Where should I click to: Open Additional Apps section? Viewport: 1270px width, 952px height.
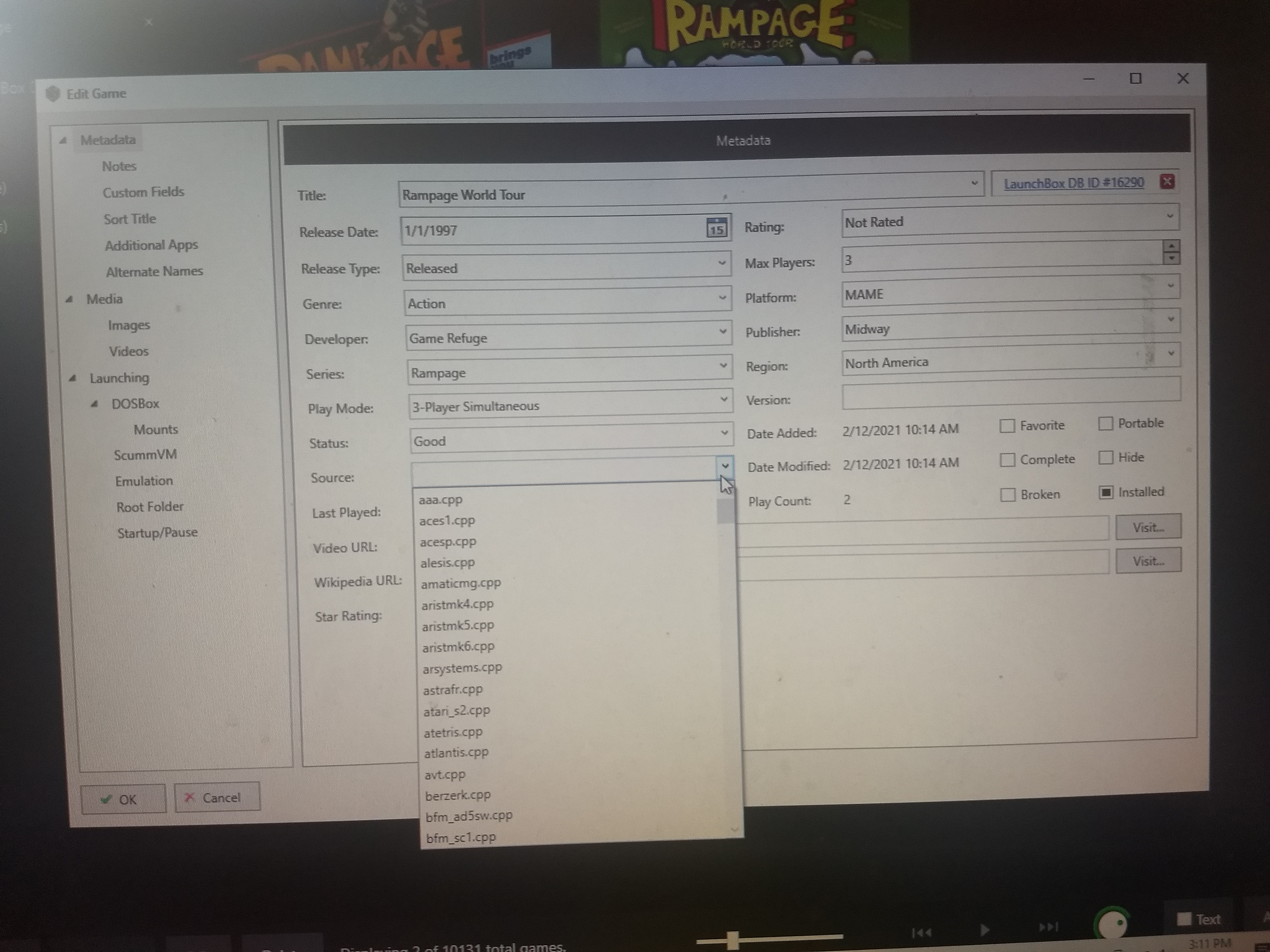tap(152, 246)
